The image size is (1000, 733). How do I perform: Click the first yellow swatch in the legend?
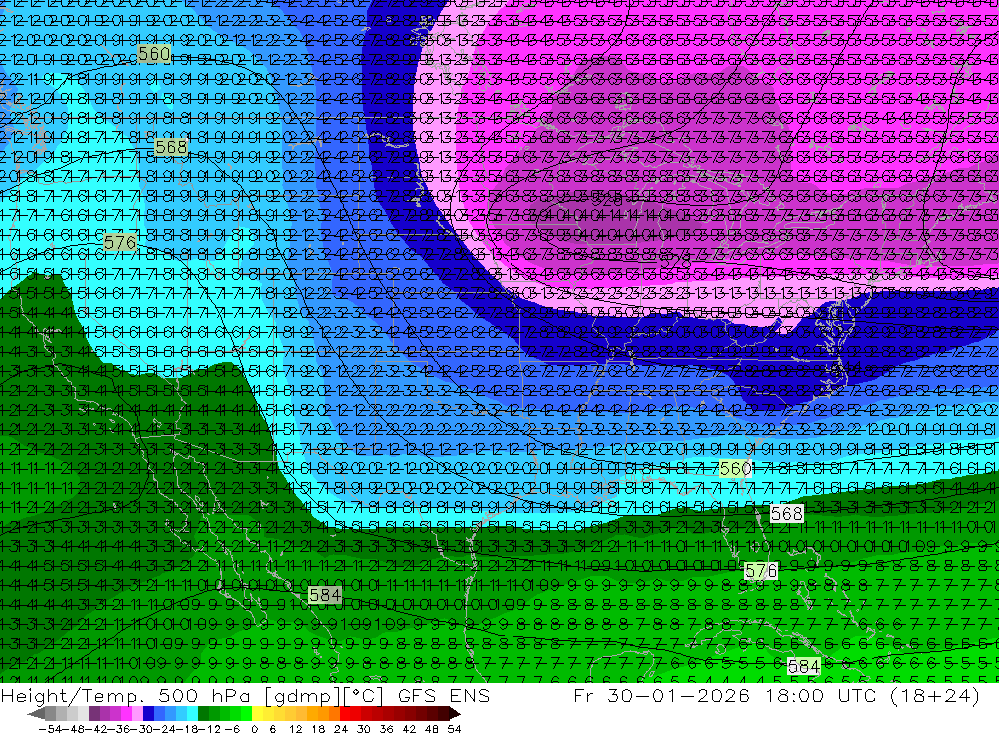point(258,714)
